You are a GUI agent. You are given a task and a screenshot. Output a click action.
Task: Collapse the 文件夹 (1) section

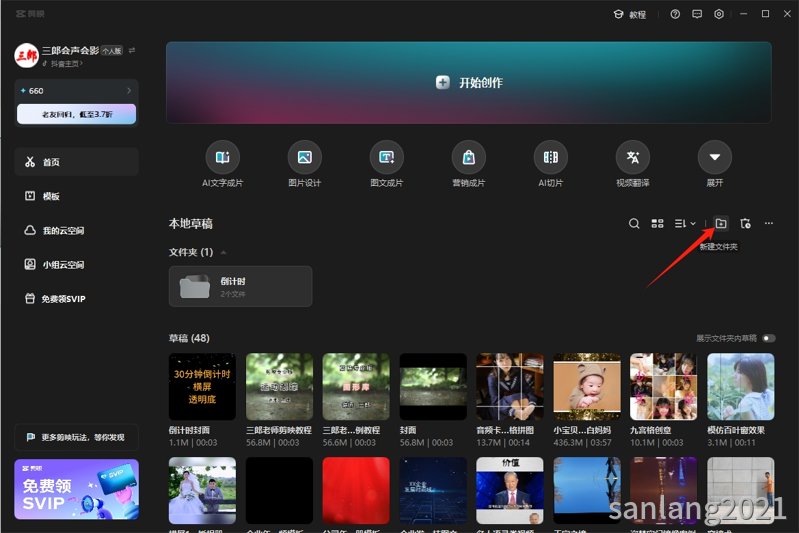click(x=223, y=253)
